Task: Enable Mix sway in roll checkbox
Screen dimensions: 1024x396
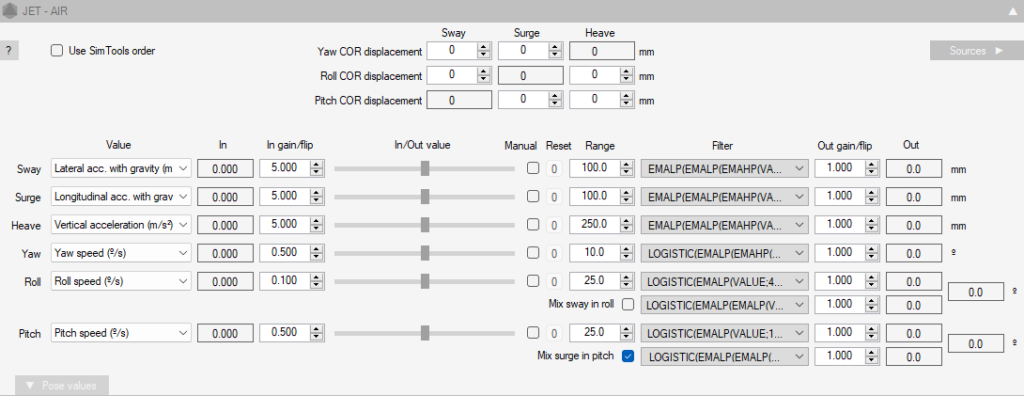Action: coord(628,305)
